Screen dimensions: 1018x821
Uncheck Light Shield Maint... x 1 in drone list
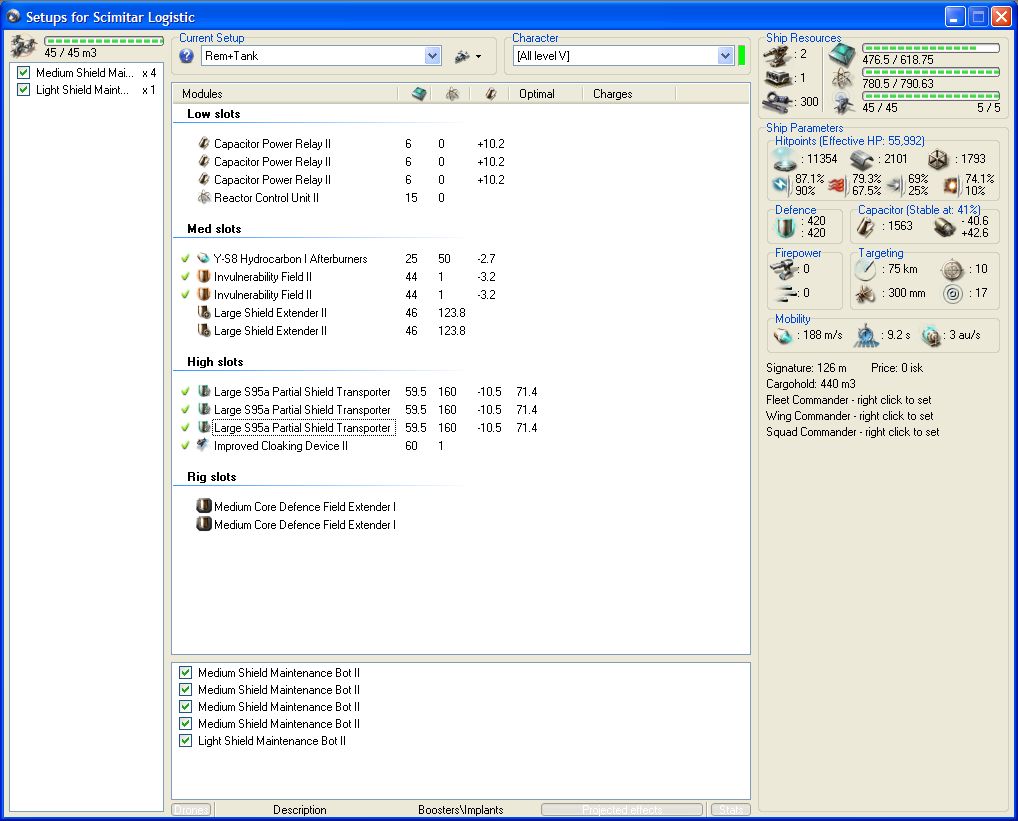click(x=23, y=90)
